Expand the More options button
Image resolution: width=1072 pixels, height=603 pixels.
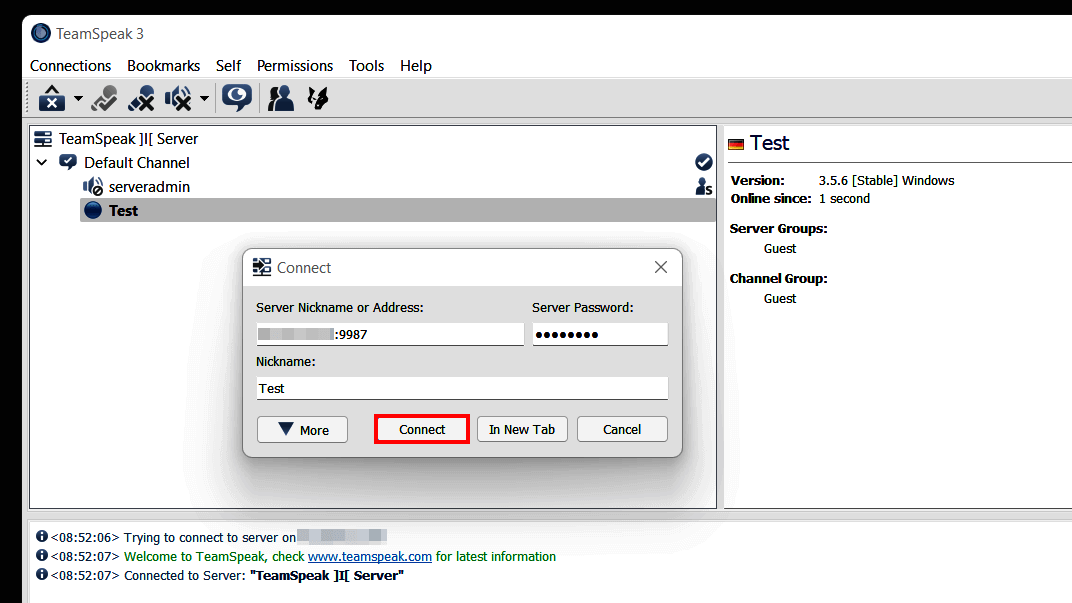click(302, 429)
